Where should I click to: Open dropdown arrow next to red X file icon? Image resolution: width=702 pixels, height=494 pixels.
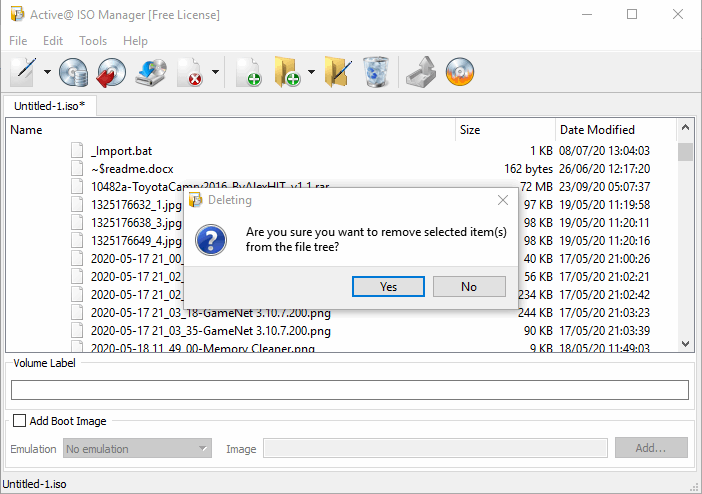[215, 72]
